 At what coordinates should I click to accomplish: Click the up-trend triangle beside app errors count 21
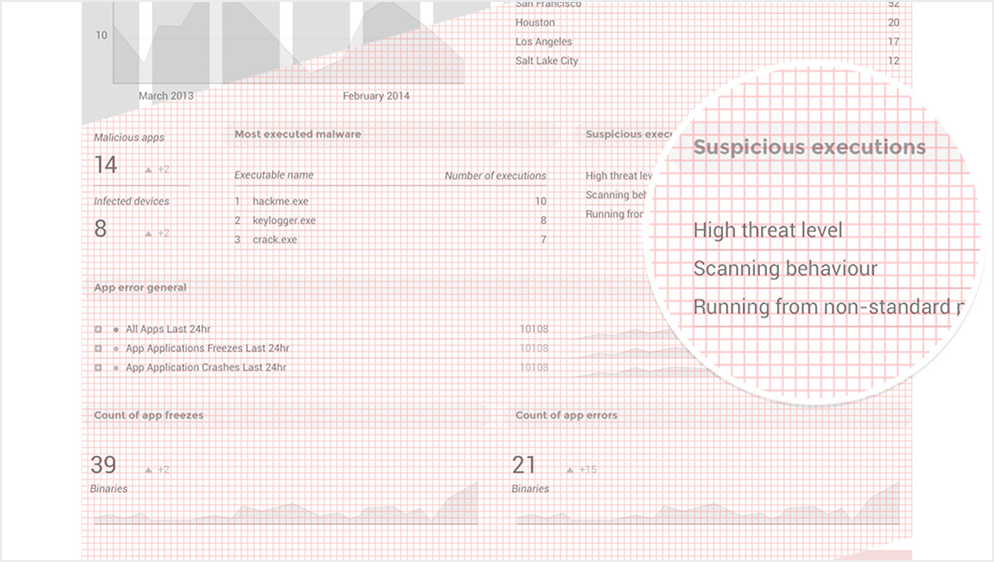pyautogui.click(x=570, y=470)
